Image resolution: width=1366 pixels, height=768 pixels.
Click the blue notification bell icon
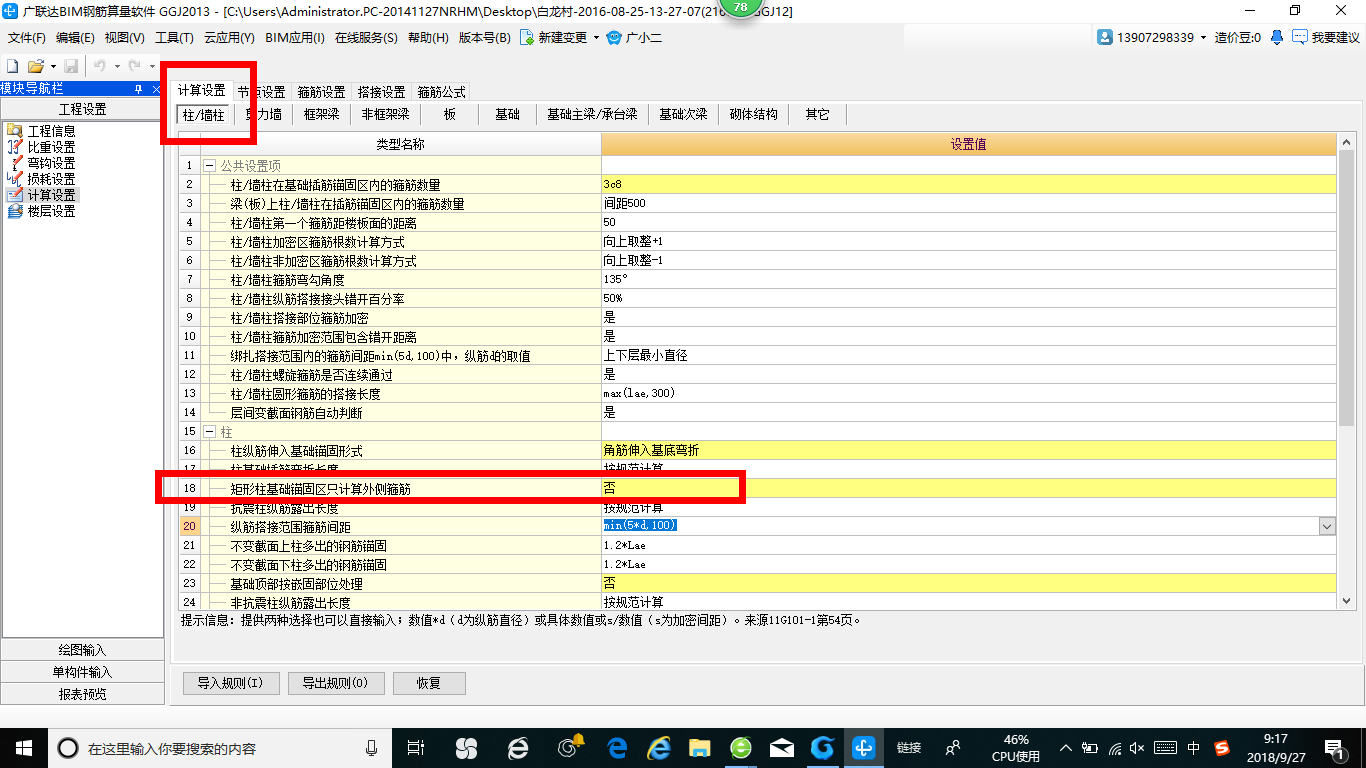(1277, 37)
